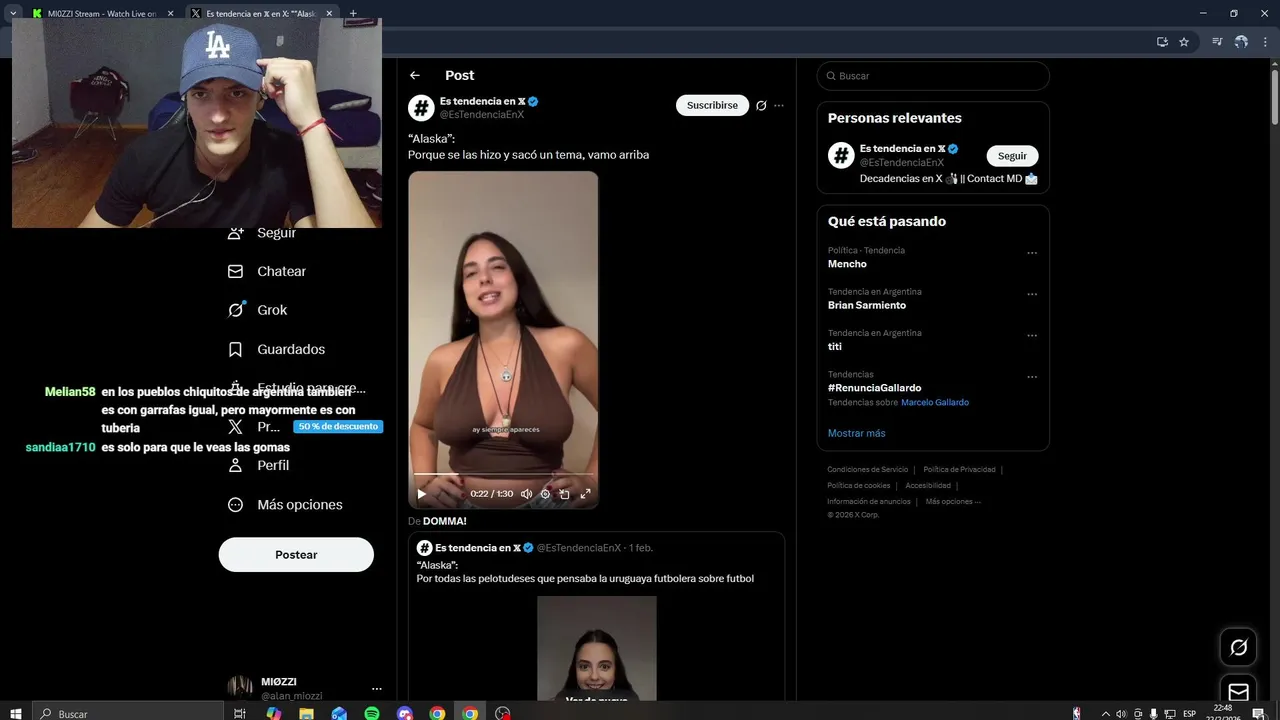Open MIØZZI account switcher dots

tap(377, 688)
